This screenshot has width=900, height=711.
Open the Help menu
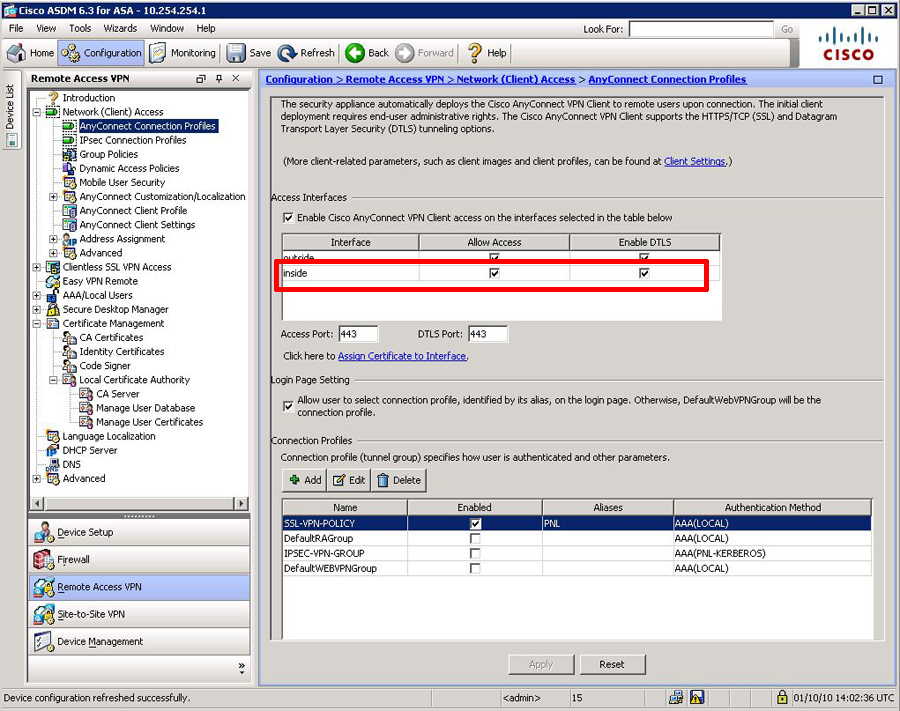tap(205, 28)
